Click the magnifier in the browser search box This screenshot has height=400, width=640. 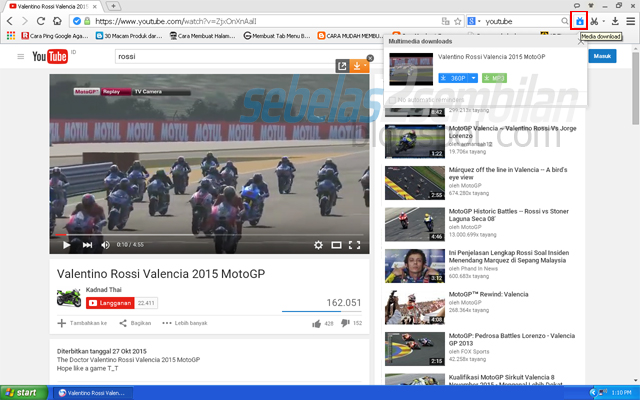[x=564, y=21]
